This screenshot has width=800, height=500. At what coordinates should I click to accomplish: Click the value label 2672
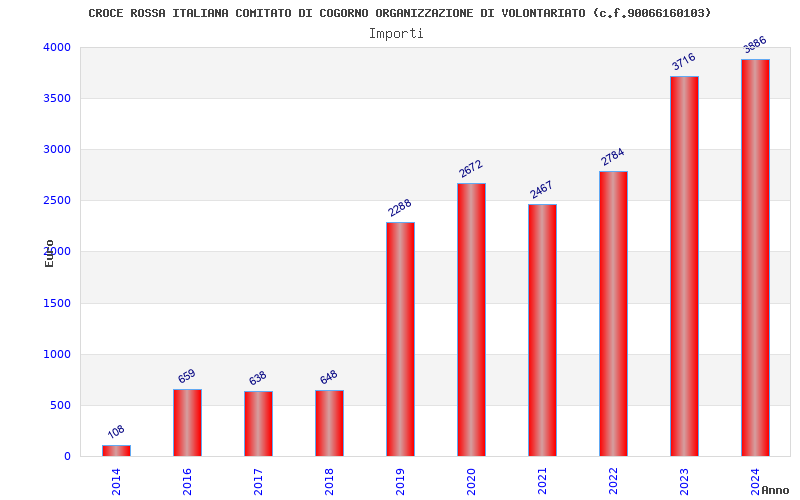470,169
